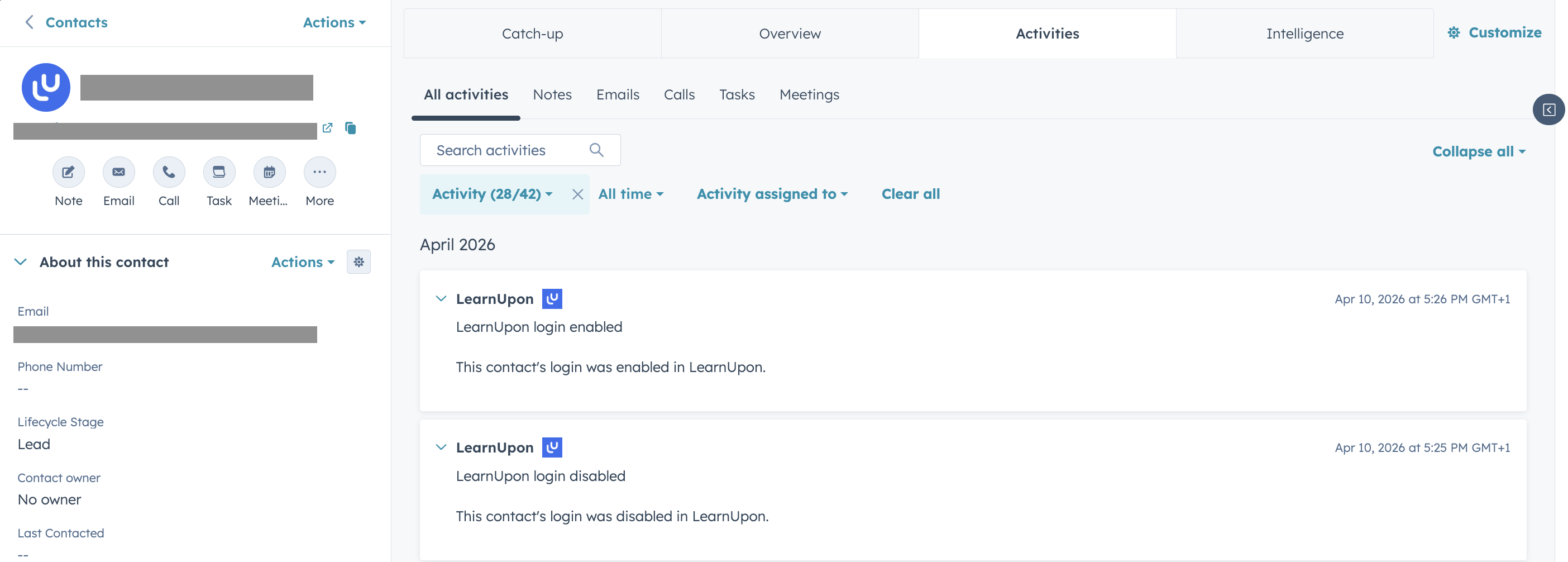Click text 'login was disabled in LearnUpon'

tap(658, 516)
